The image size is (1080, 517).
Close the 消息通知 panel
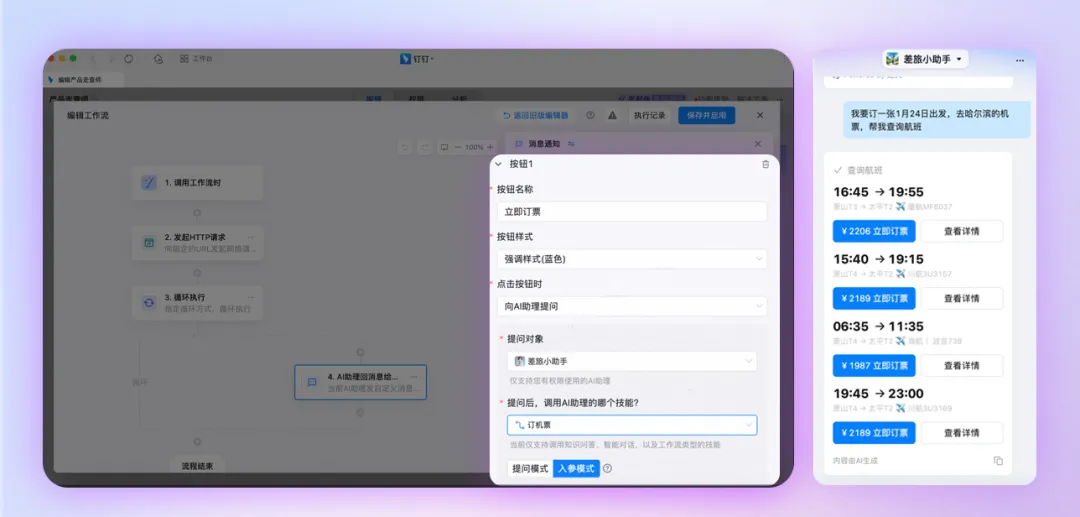coord(758,144)
